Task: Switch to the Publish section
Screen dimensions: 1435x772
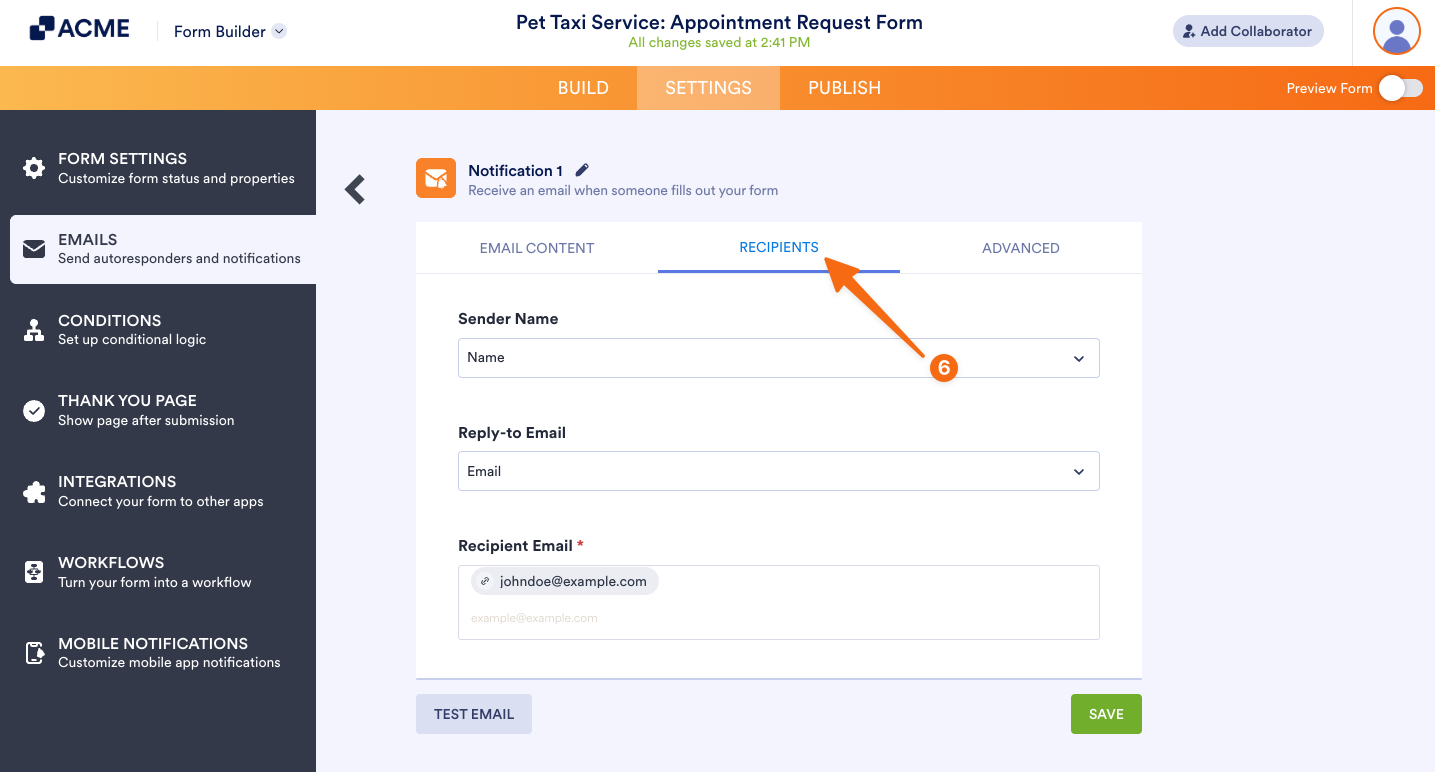Action: 843,87
